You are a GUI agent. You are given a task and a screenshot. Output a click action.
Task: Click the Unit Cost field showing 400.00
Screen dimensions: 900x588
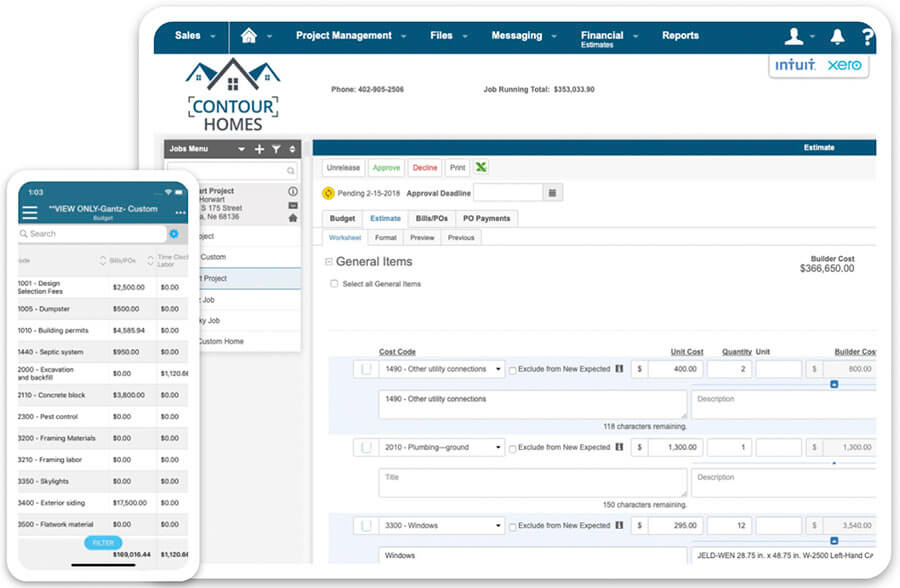(x=674, y=369)
